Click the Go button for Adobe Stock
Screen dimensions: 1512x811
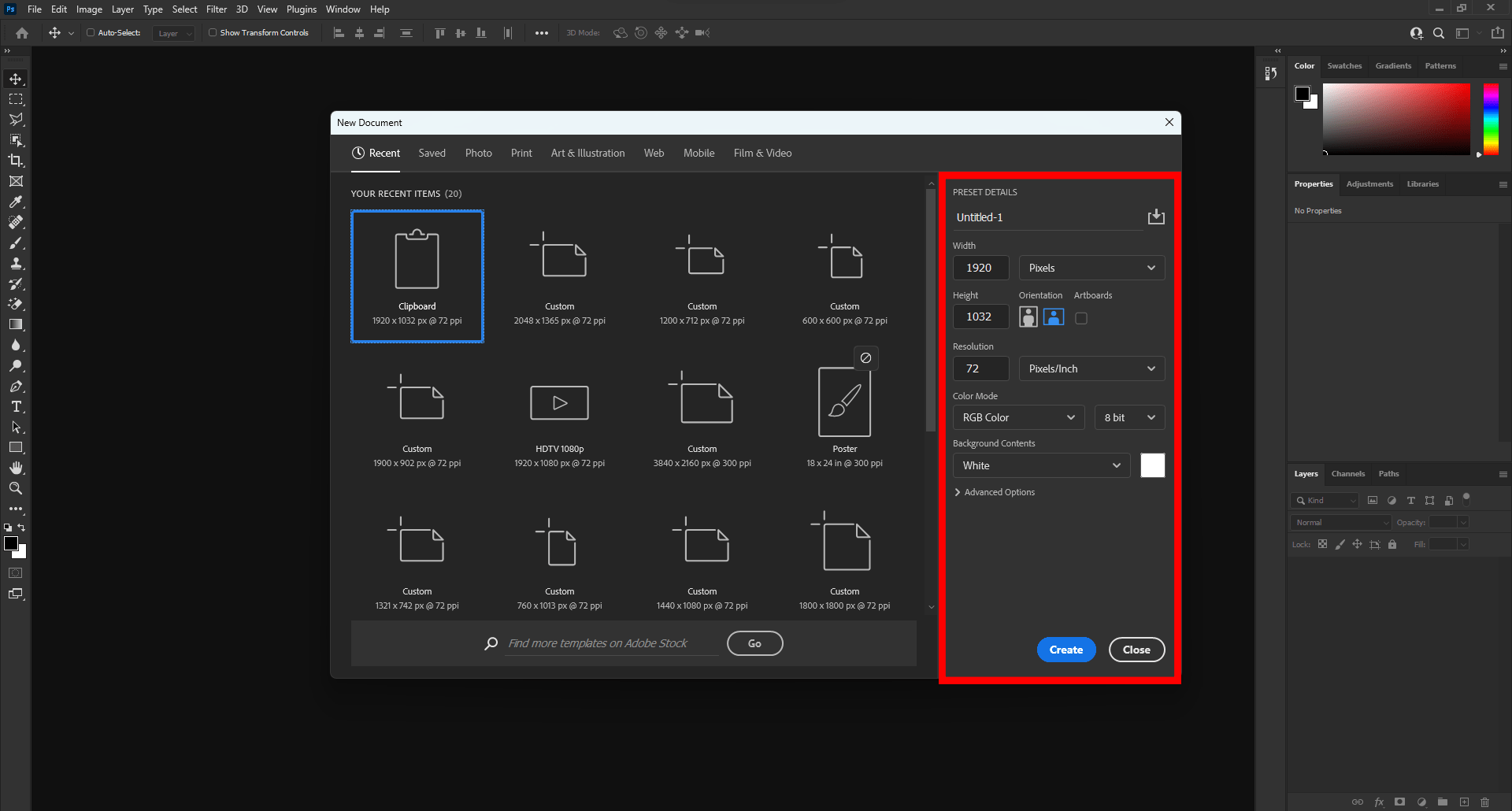(x=754, y=643)
